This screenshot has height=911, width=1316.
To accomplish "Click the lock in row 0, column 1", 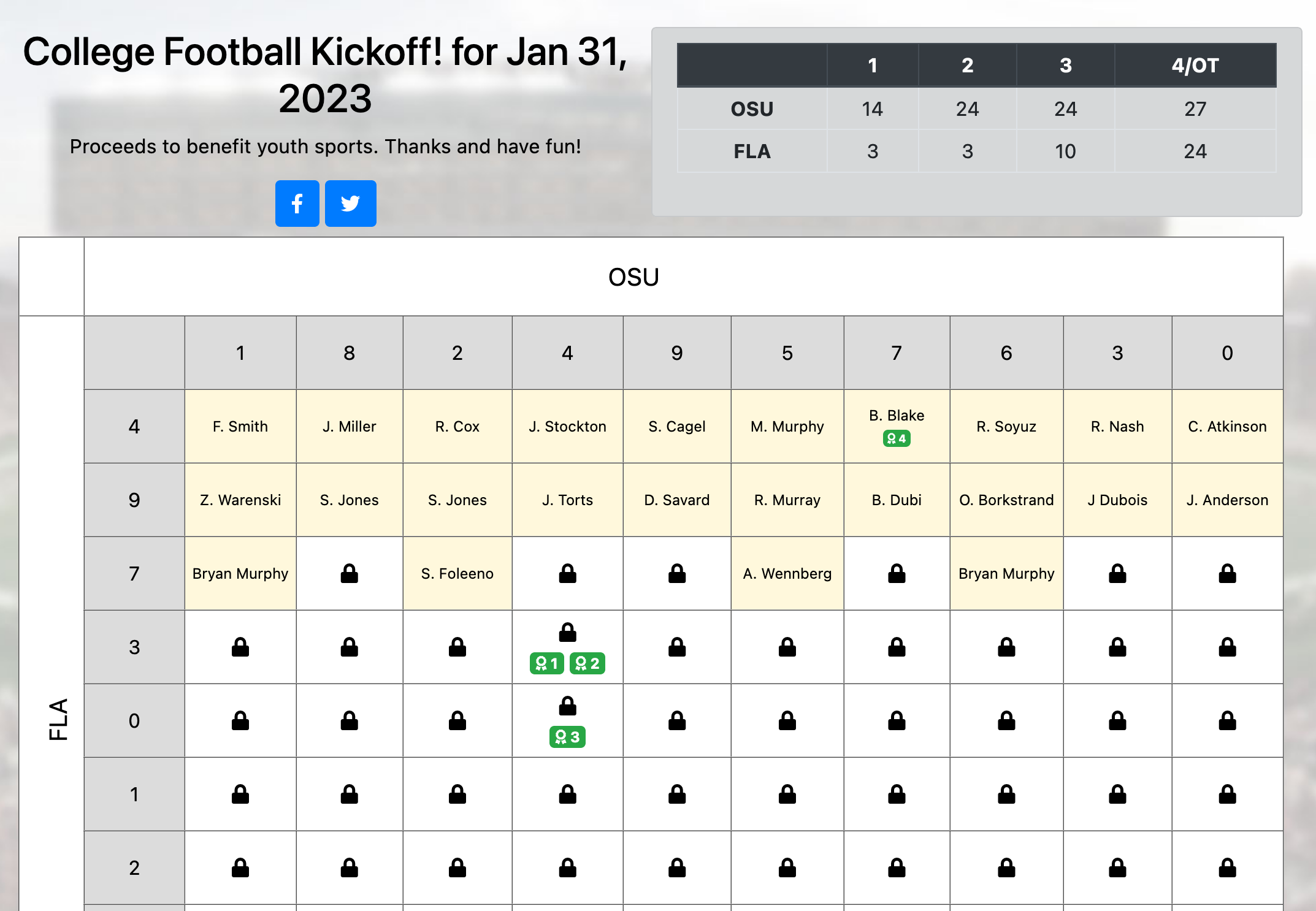I will 240,721.
